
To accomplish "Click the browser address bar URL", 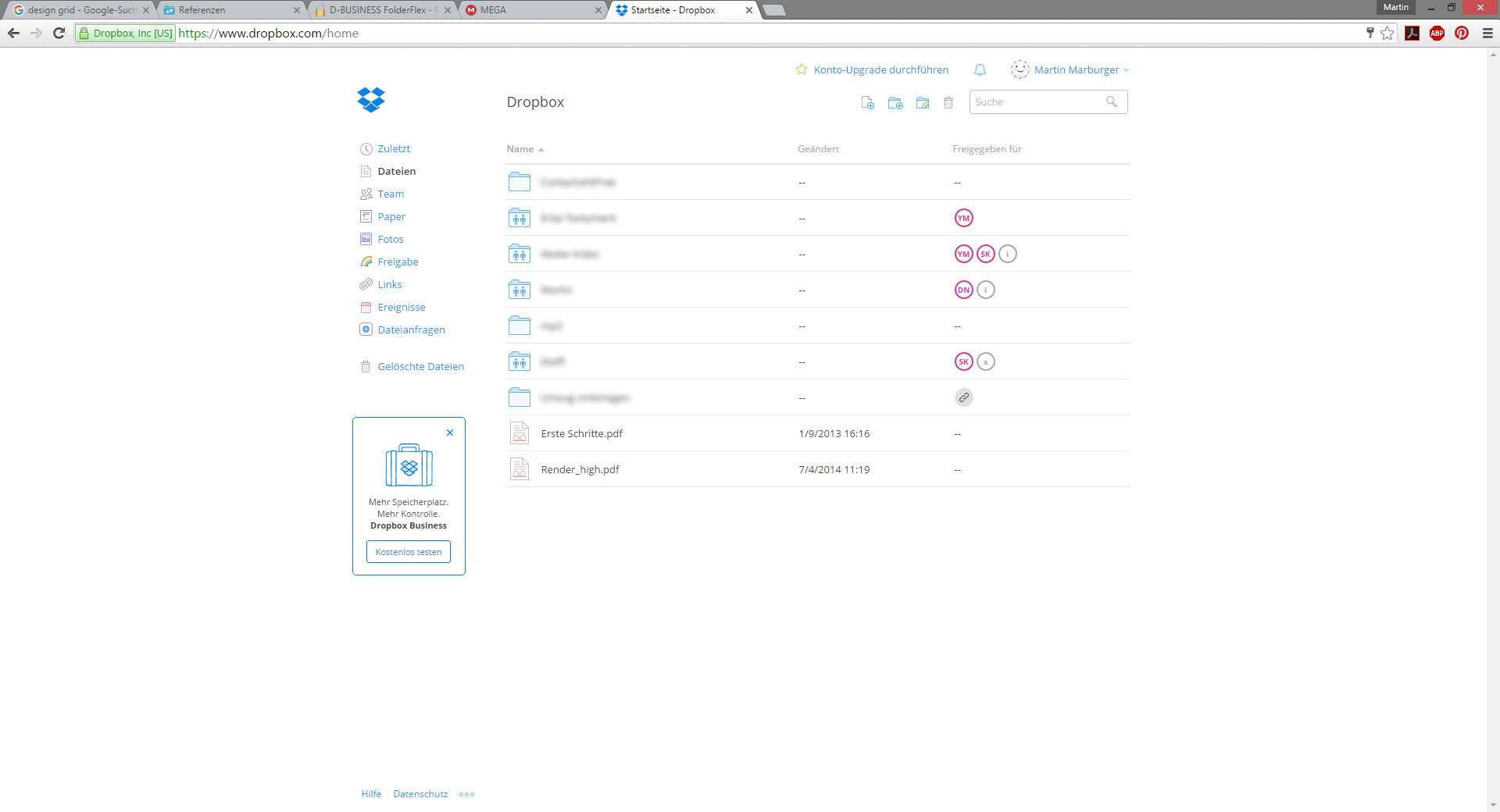I will coord(268,33).
